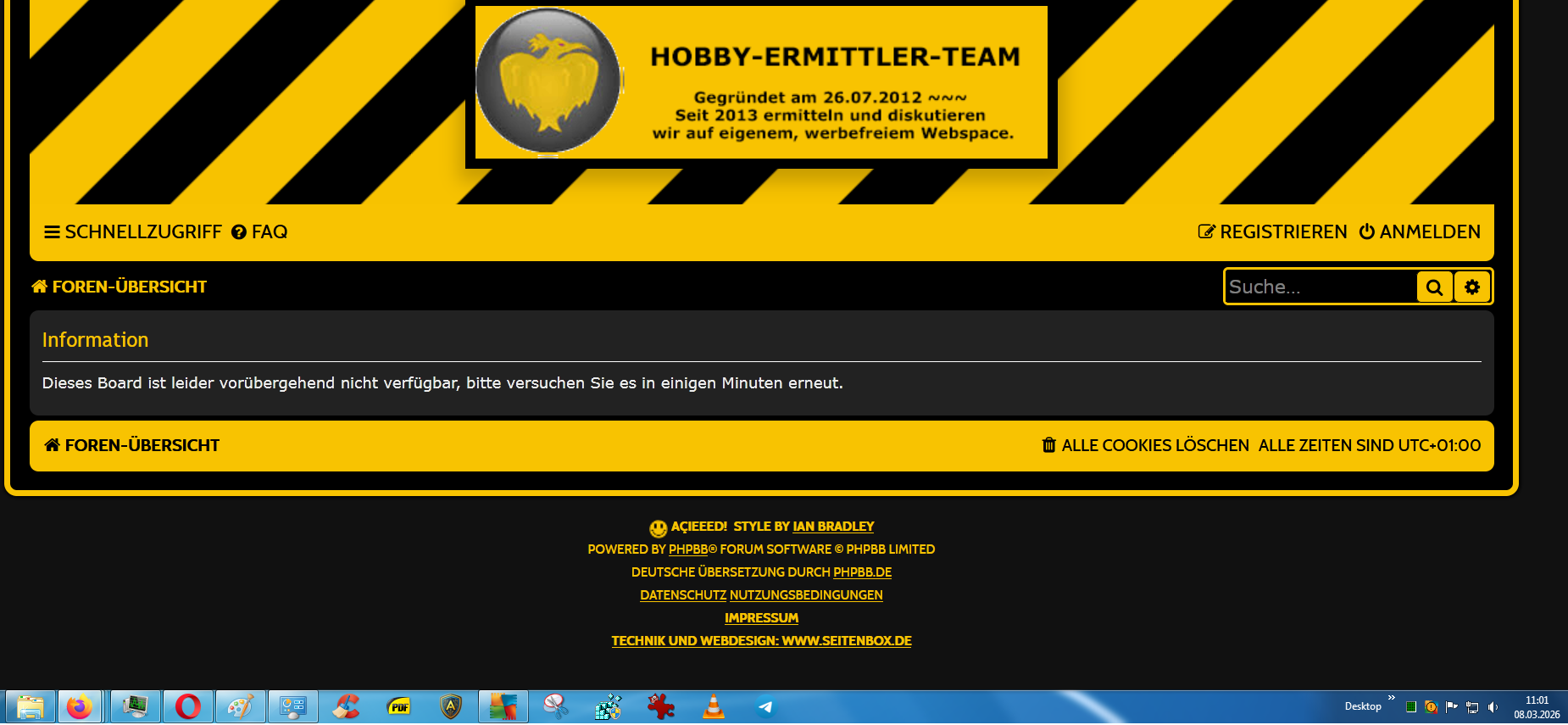The width and height of the screenshot is (1568, 725).
Task: Open the shield 'A' security app icon
Action: point(451,707)
